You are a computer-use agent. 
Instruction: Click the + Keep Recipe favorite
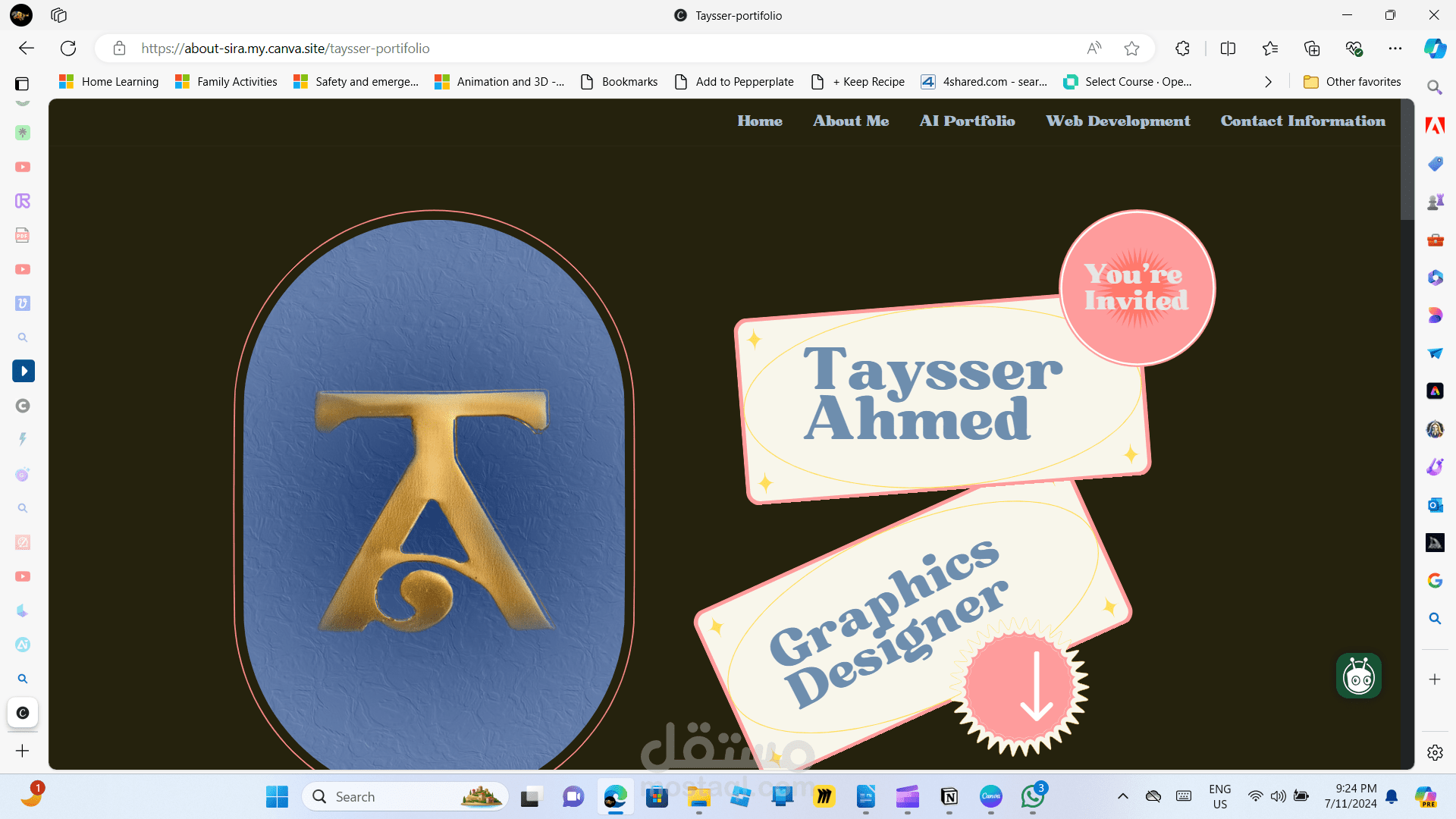click(858, 82)
